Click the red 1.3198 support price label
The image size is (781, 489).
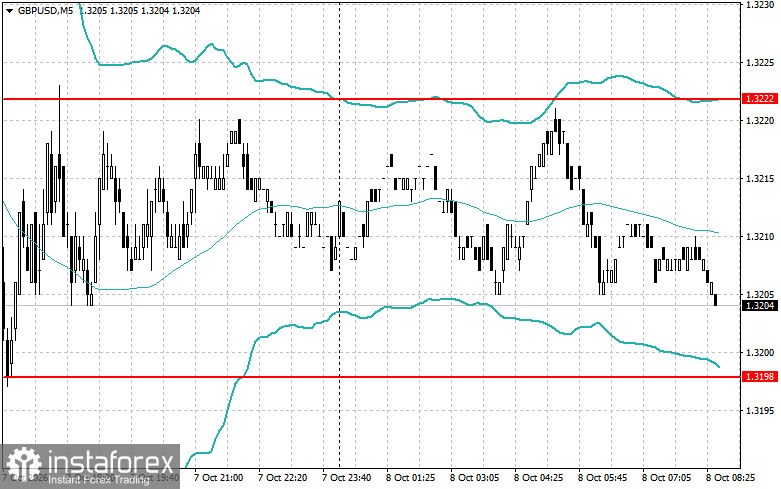(760, 376)
